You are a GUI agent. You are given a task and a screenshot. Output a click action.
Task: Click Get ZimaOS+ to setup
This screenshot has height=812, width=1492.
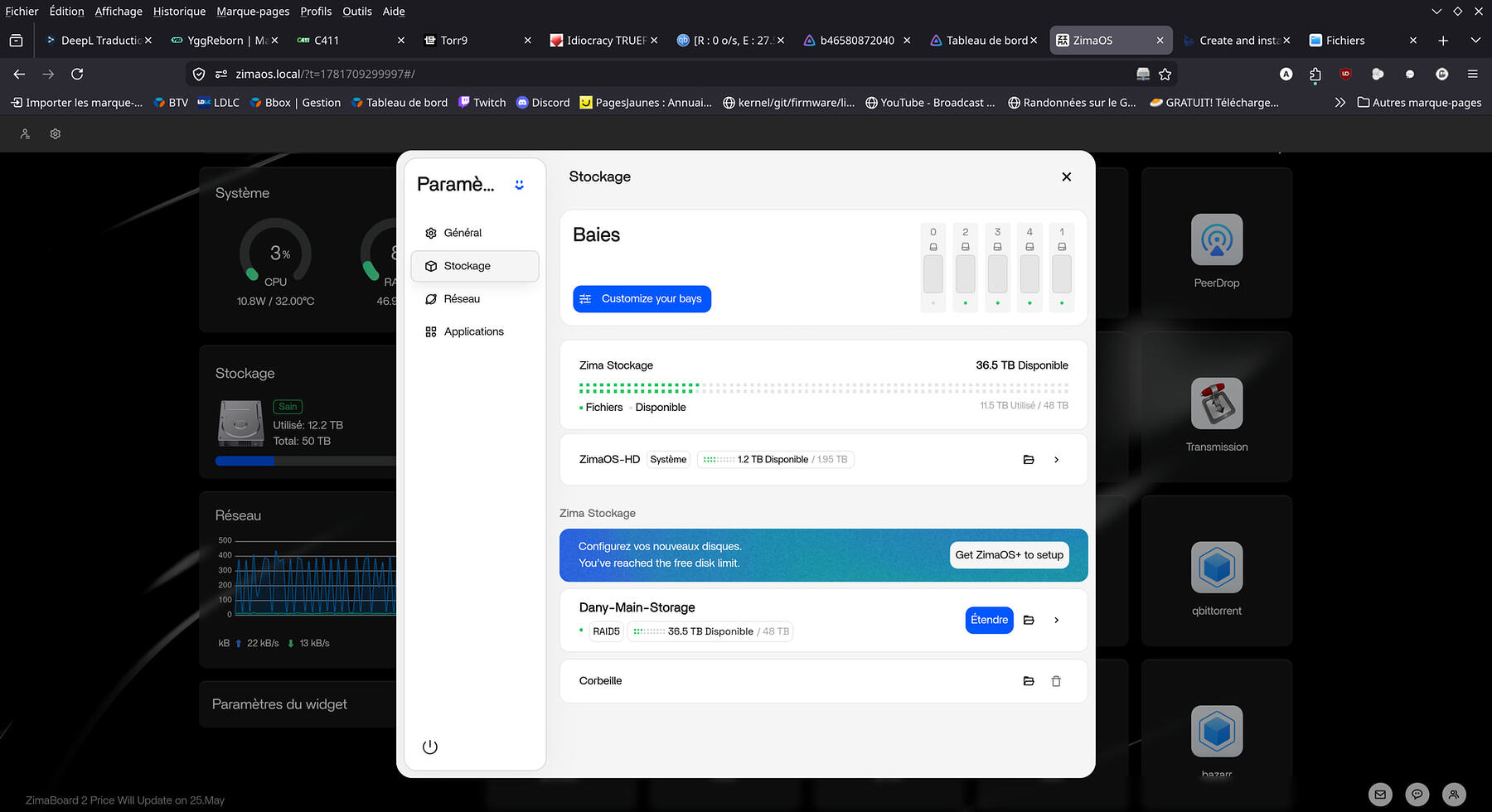point(1009,555)
